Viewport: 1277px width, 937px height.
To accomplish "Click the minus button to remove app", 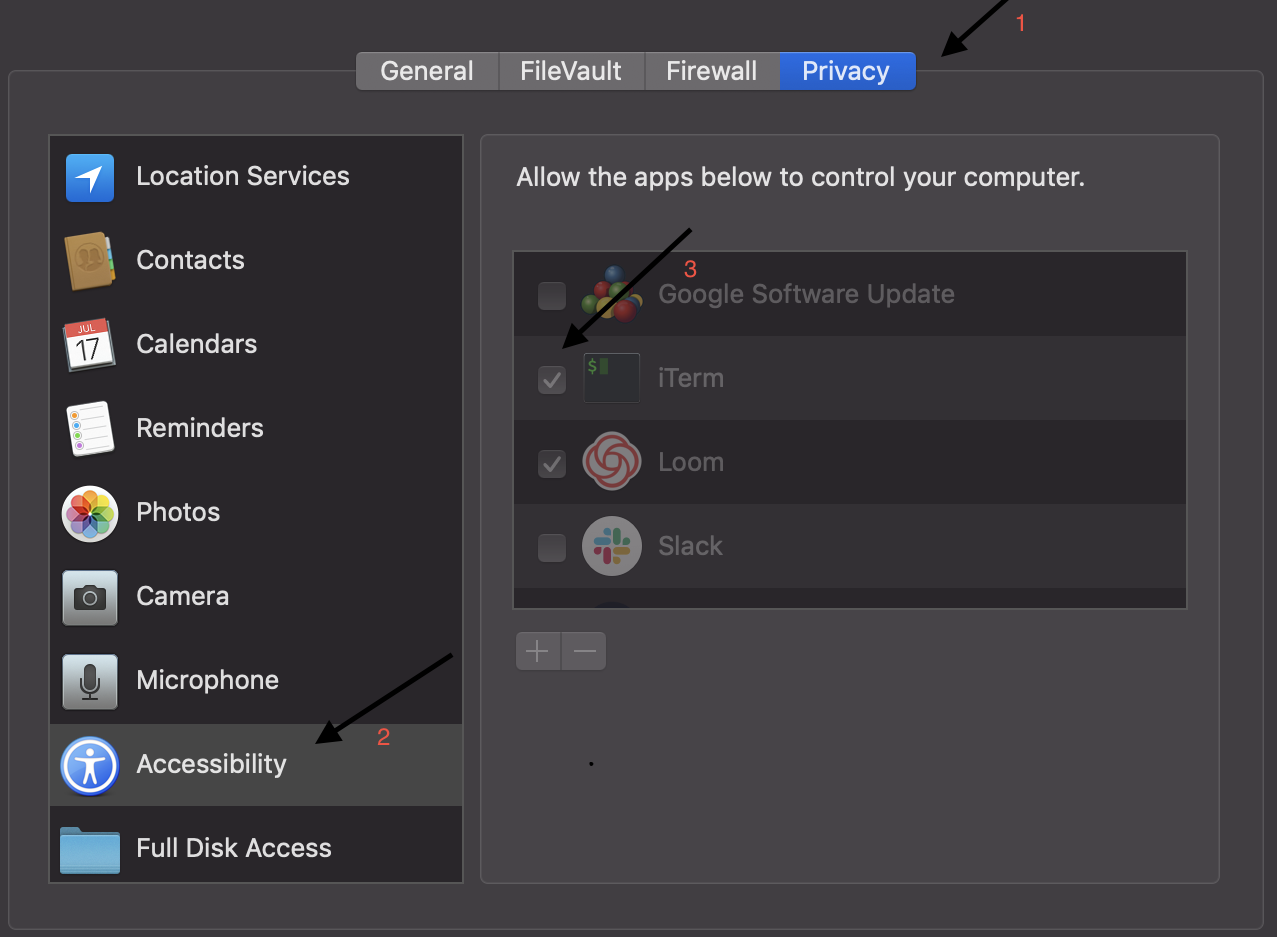I will (584, 651).
